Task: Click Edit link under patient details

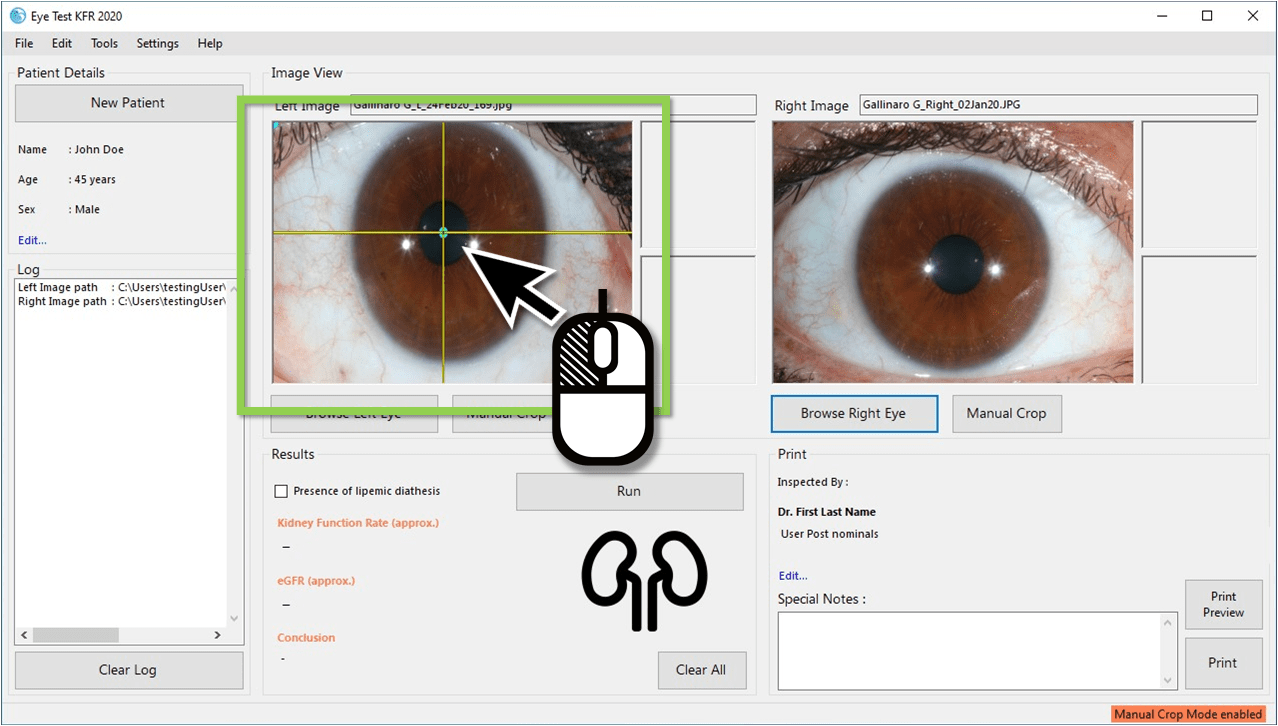Action: point(32,240)
